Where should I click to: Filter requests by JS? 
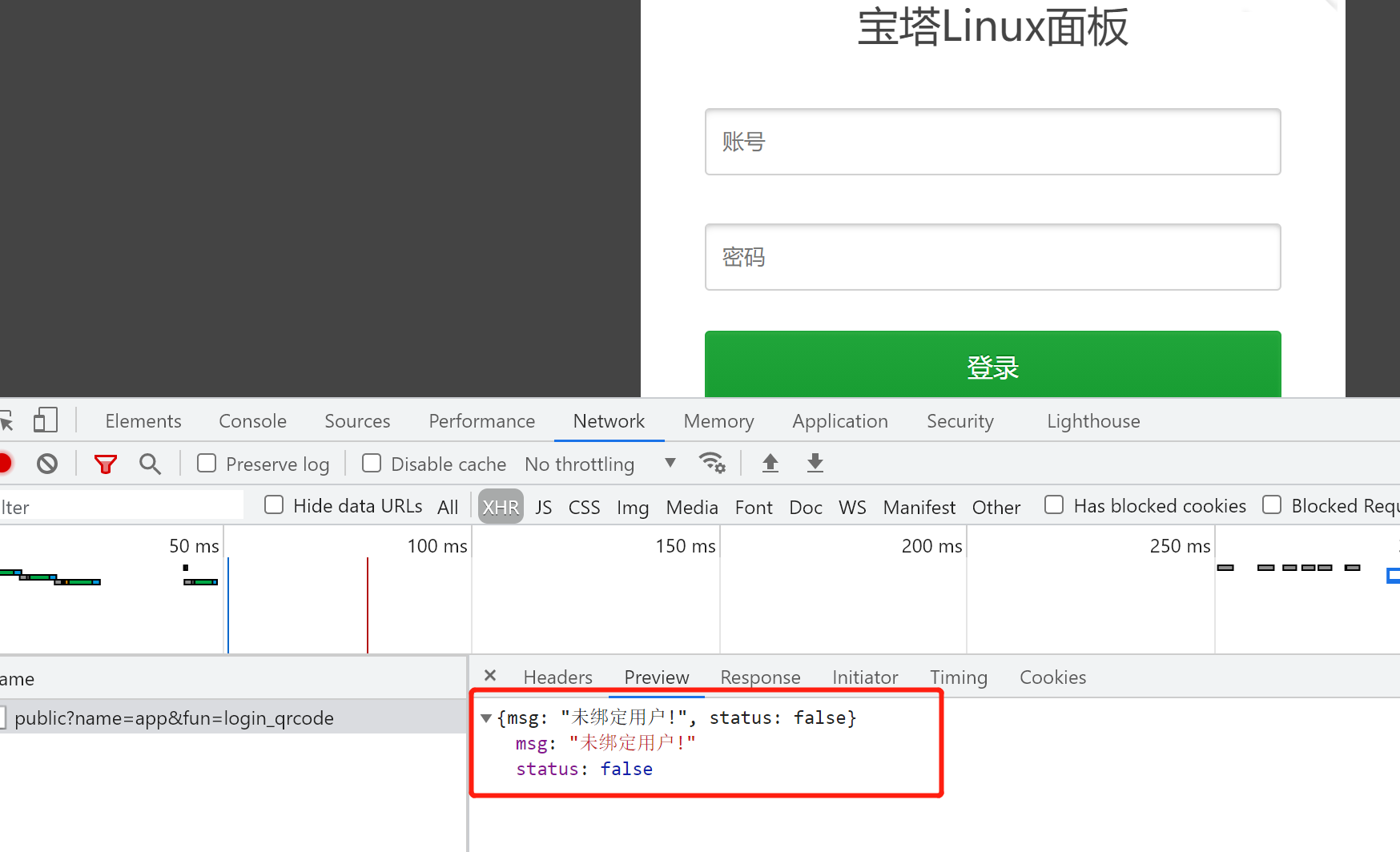[x=544, y=507]
